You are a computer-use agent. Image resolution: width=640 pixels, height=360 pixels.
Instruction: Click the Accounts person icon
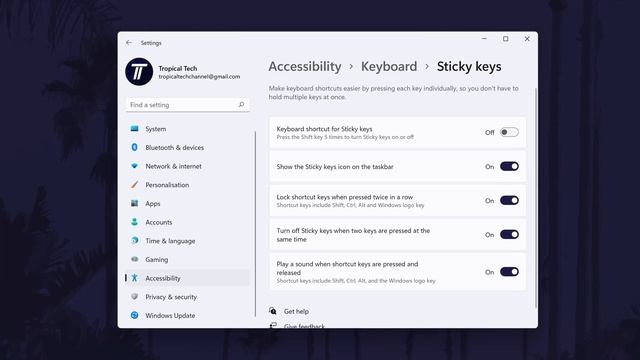tap(134, 222)
